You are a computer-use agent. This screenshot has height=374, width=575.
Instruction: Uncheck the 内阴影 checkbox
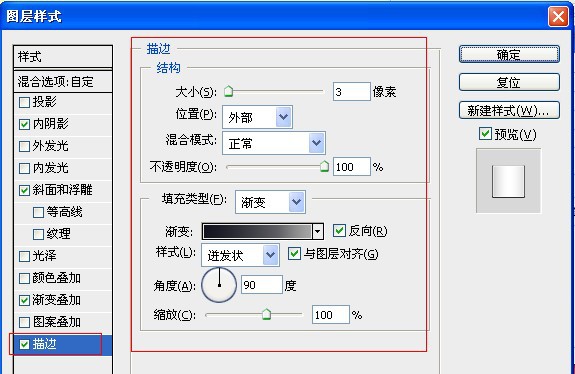(24, 124)
